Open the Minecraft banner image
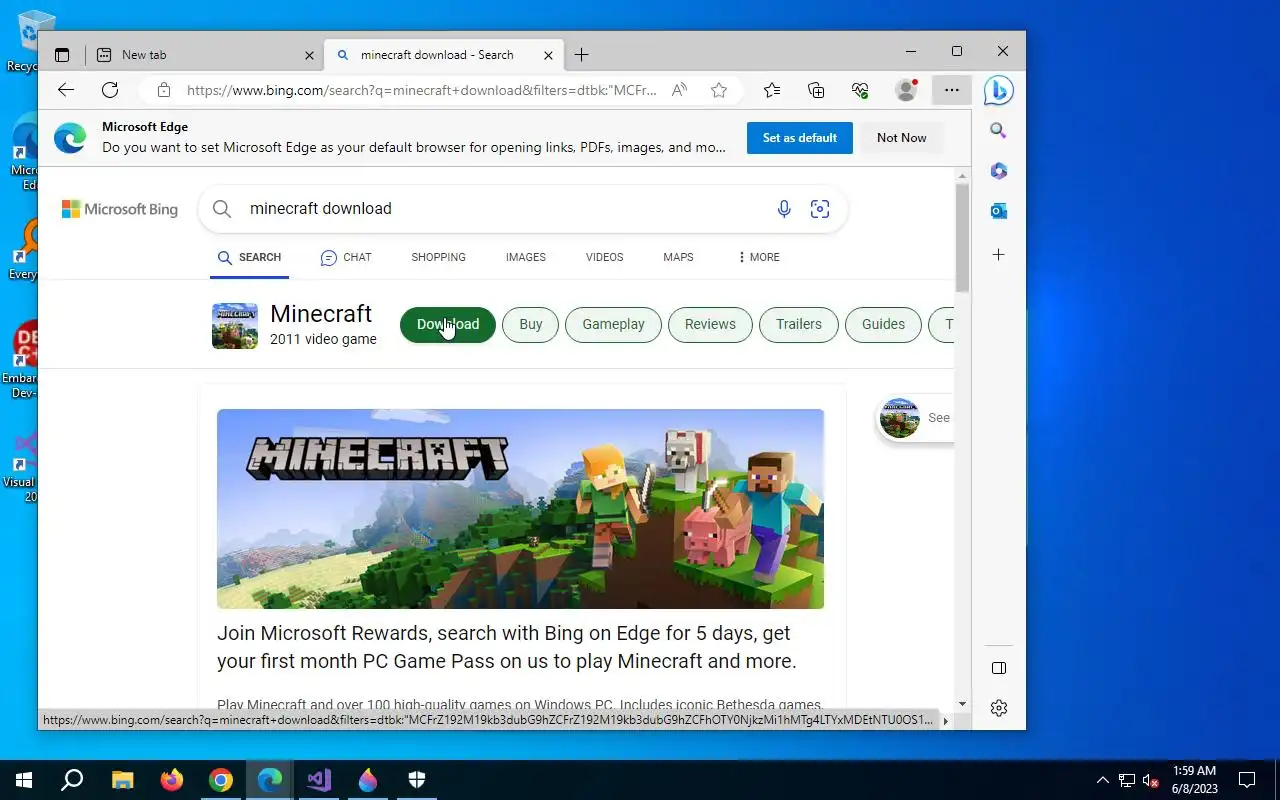This screenshot has height=800, width=1280. [520, 509]
